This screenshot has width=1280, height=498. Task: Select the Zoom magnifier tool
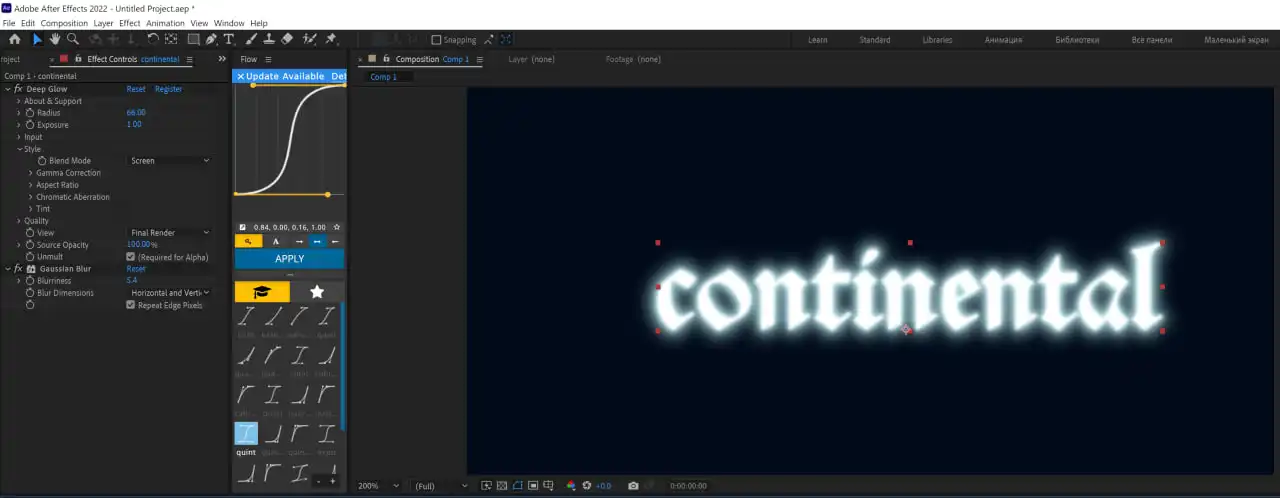point(73,39)
